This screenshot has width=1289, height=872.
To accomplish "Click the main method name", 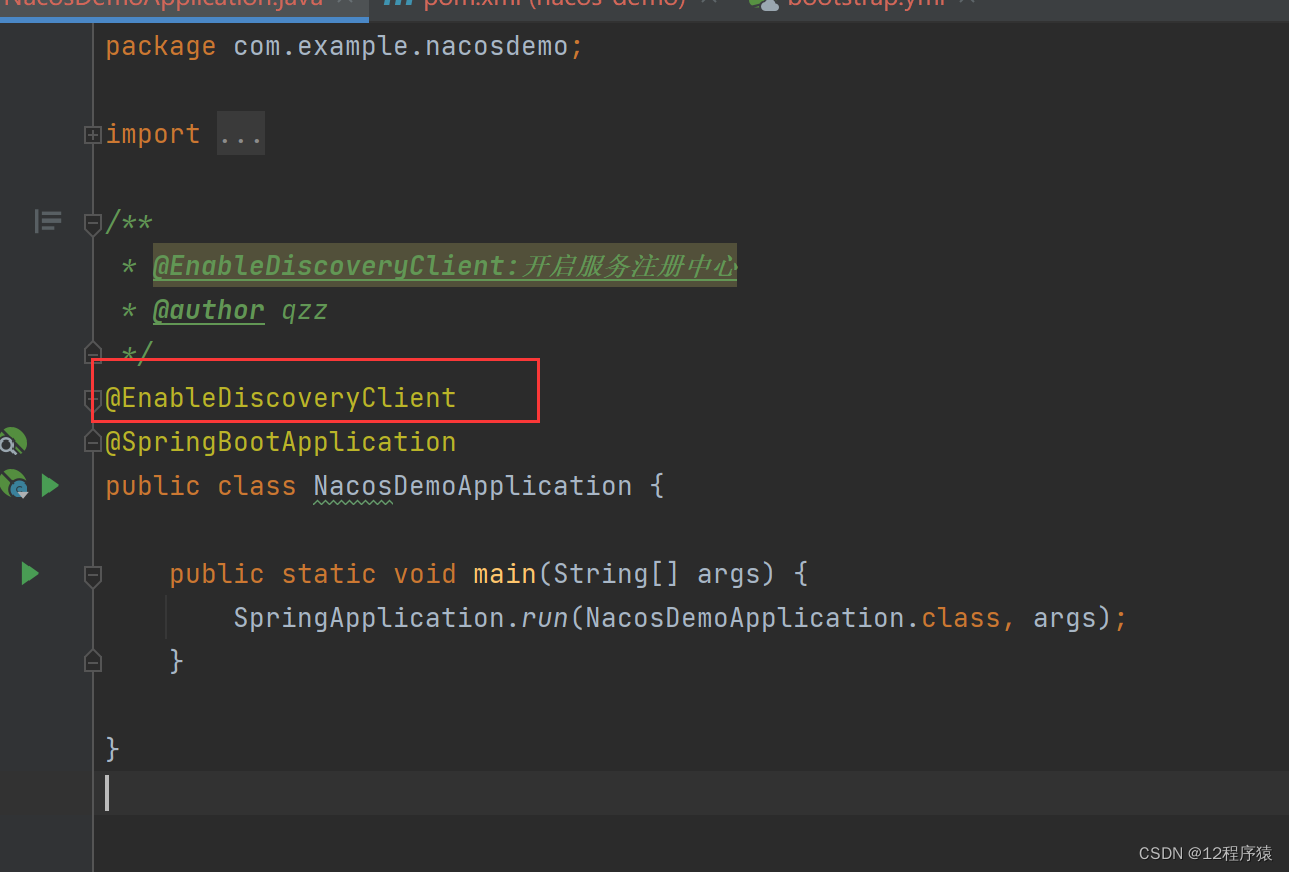I will (x=505, y=574).
